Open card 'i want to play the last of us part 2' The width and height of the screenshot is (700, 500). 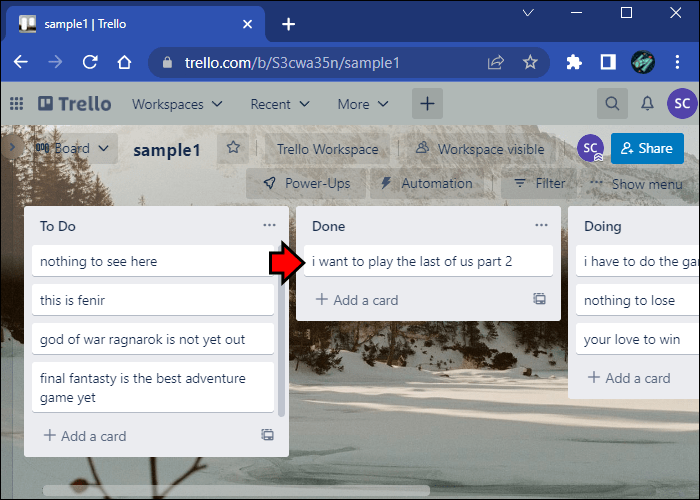[428, 261]
